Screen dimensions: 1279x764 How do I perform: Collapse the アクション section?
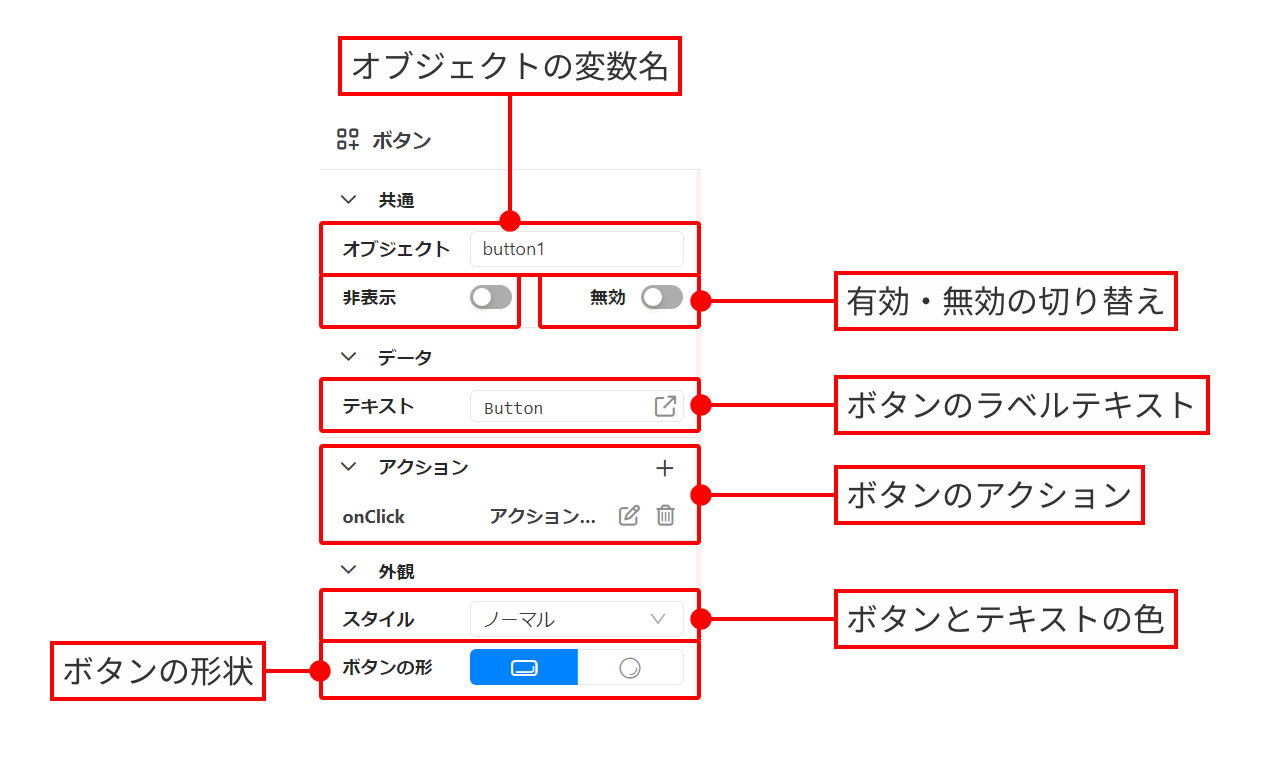coord(348,466)
